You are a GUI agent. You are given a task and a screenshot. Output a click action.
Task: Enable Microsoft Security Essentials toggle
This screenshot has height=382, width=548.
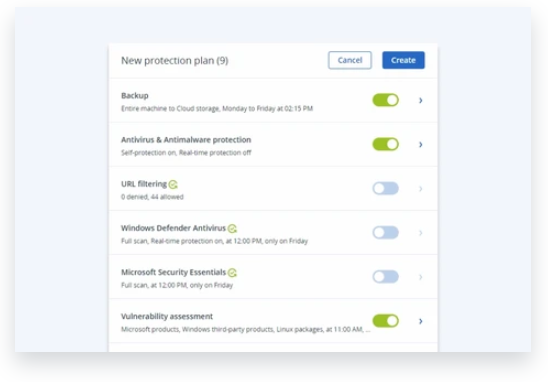385,276
